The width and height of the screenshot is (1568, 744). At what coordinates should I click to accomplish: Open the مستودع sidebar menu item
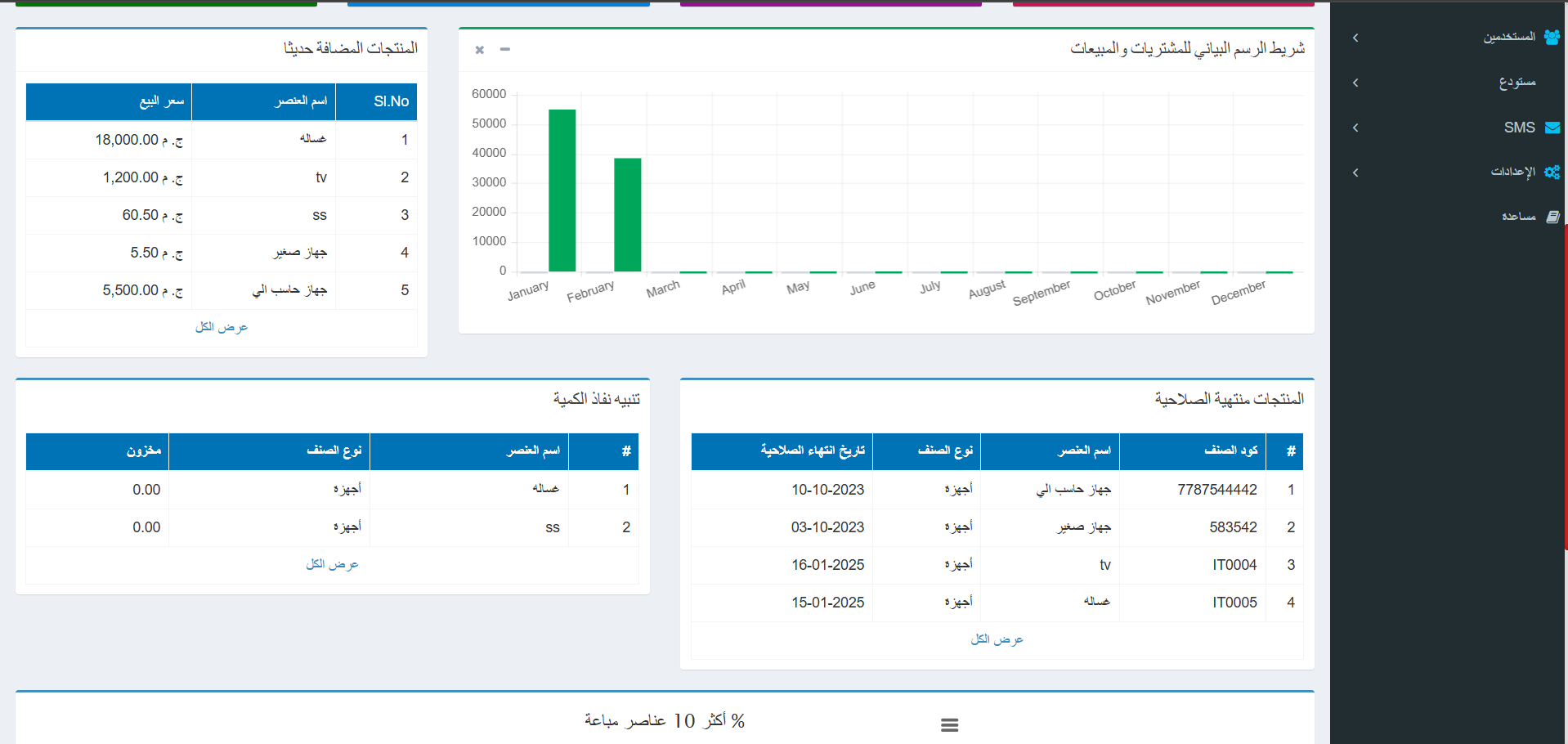coord(1516,83)
